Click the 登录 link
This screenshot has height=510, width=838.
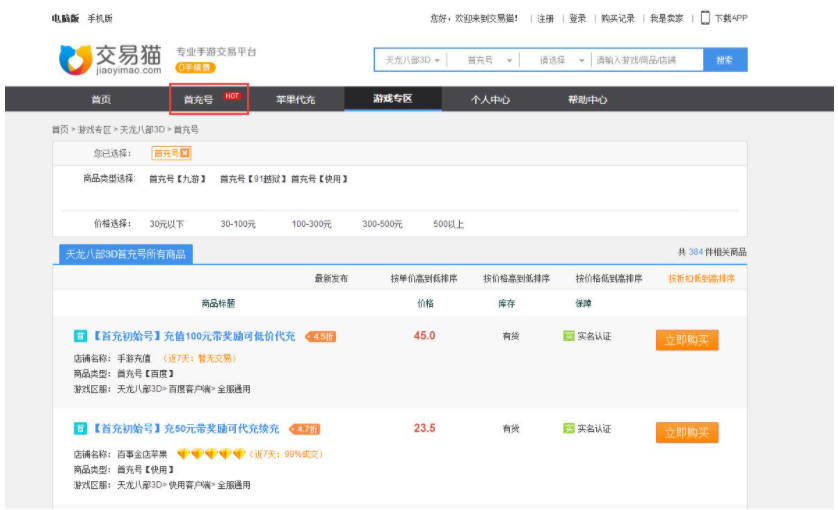click(578, 19)
